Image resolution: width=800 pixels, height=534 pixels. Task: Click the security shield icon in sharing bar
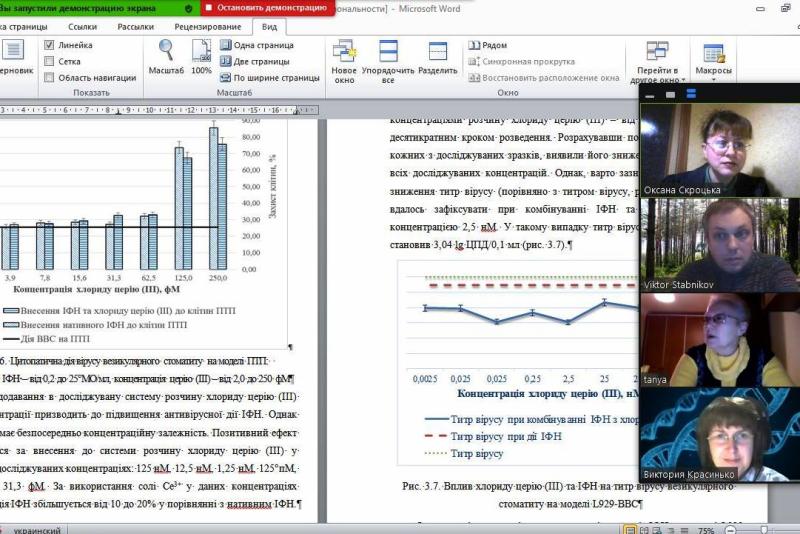pos(189,8)
